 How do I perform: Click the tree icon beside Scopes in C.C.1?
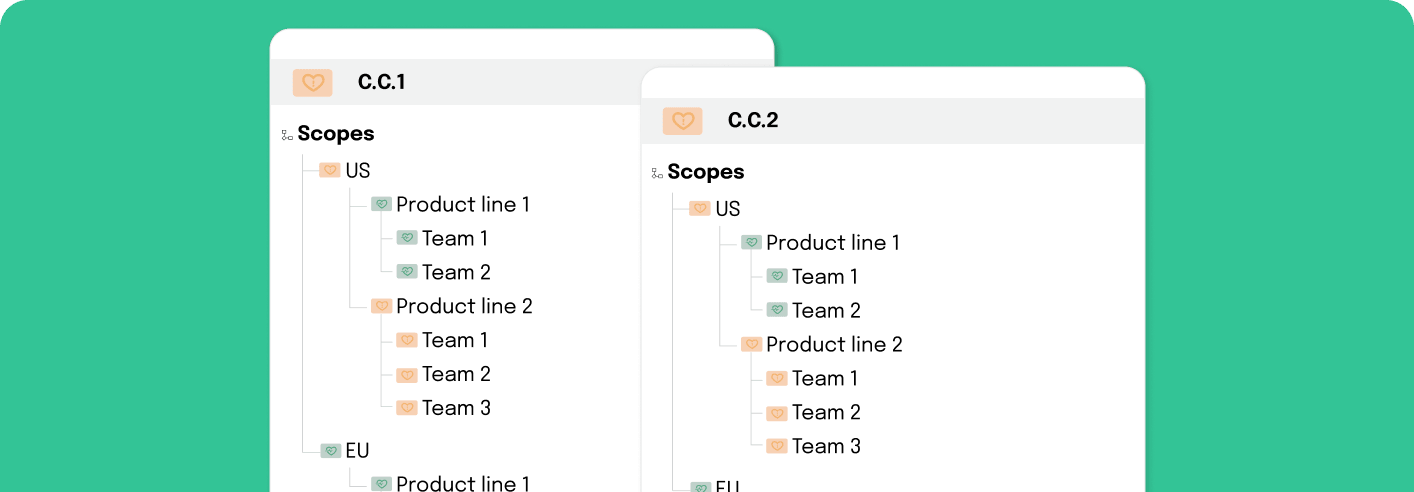click(287, 134)
